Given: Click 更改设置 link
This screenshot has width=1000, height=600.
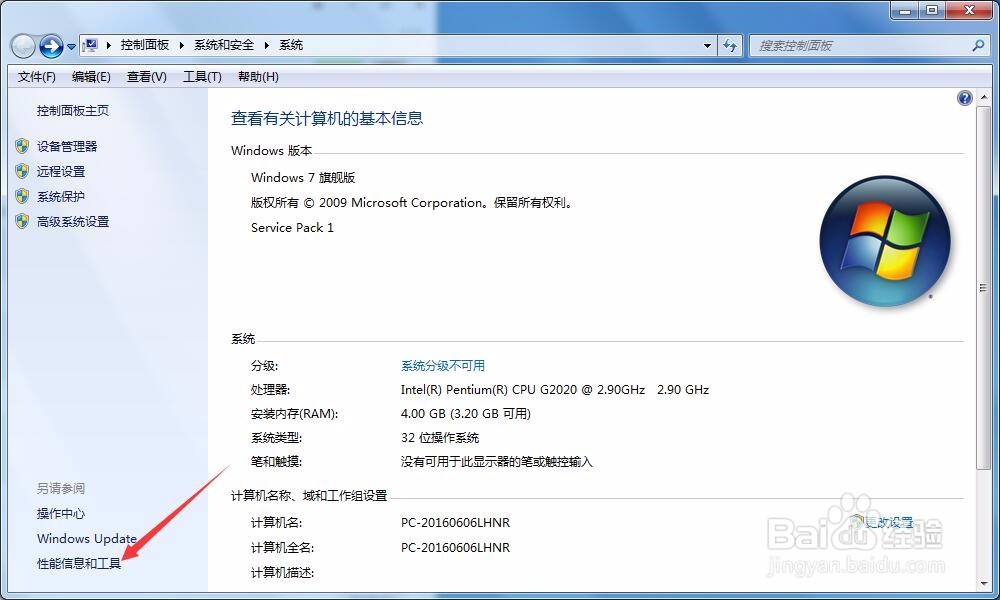Looking at the screenshot, I should [888, 522].
